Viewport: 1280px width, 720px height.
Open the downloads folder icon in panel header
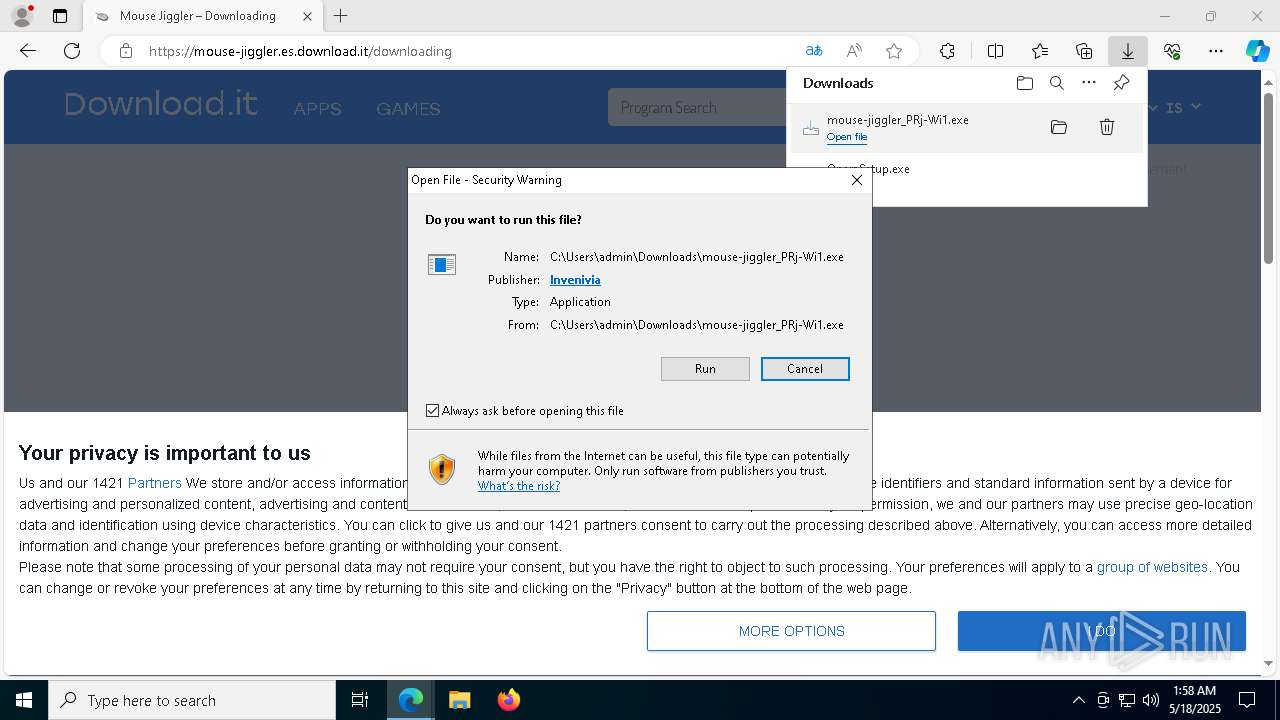(1024, 83)
